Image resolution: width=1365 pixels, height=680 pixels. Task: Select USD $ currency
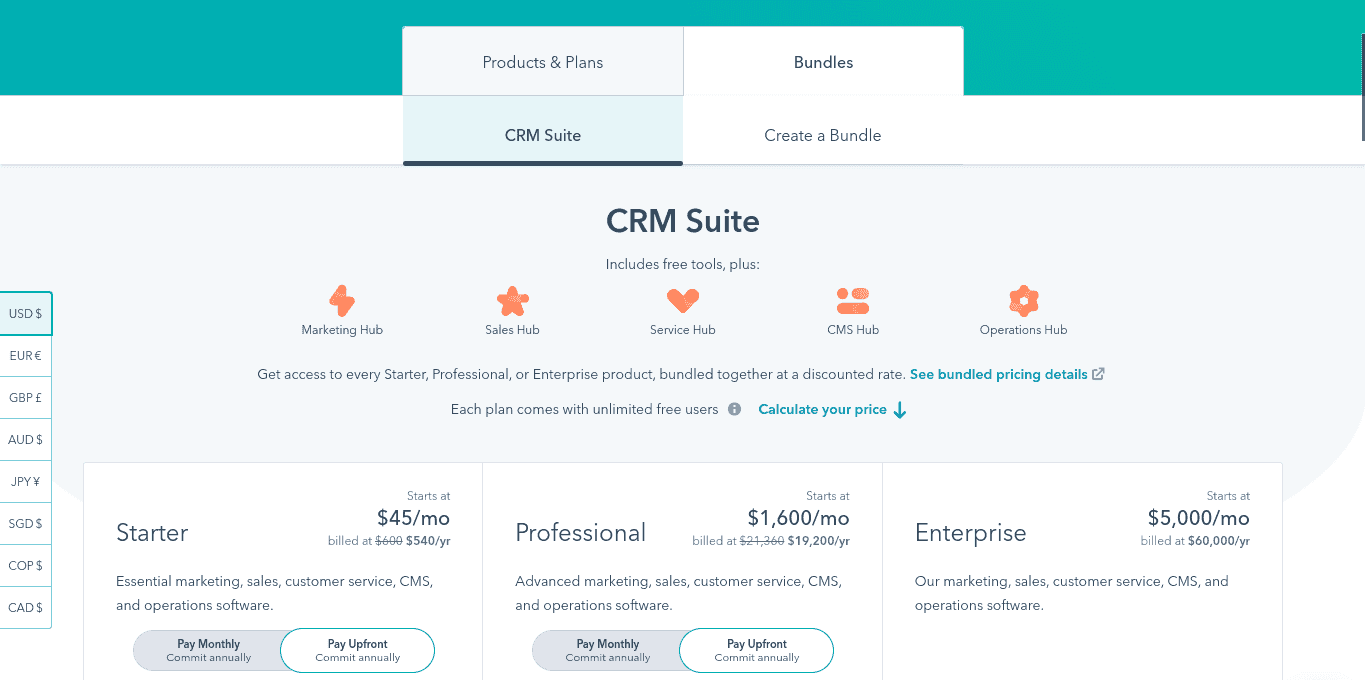pyautogui.click(x=26, y=313)
